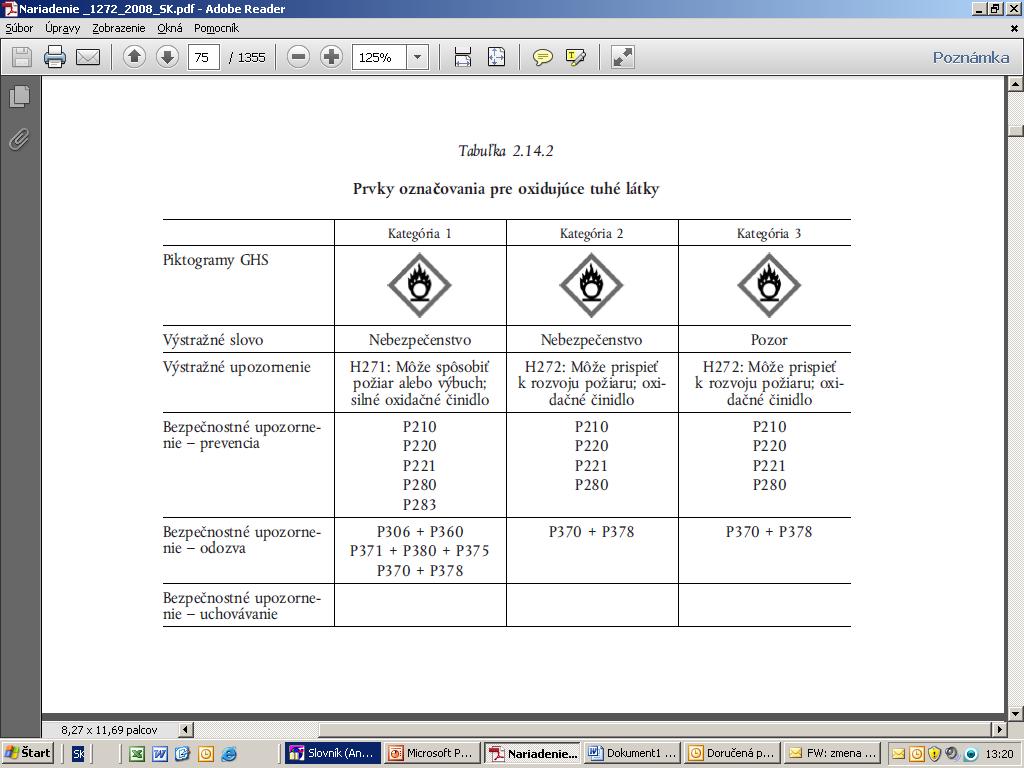The height and width of the screenshot is (768, 1024).
Task: Open the Zobrazenie menu
Action: coord(119,28)
